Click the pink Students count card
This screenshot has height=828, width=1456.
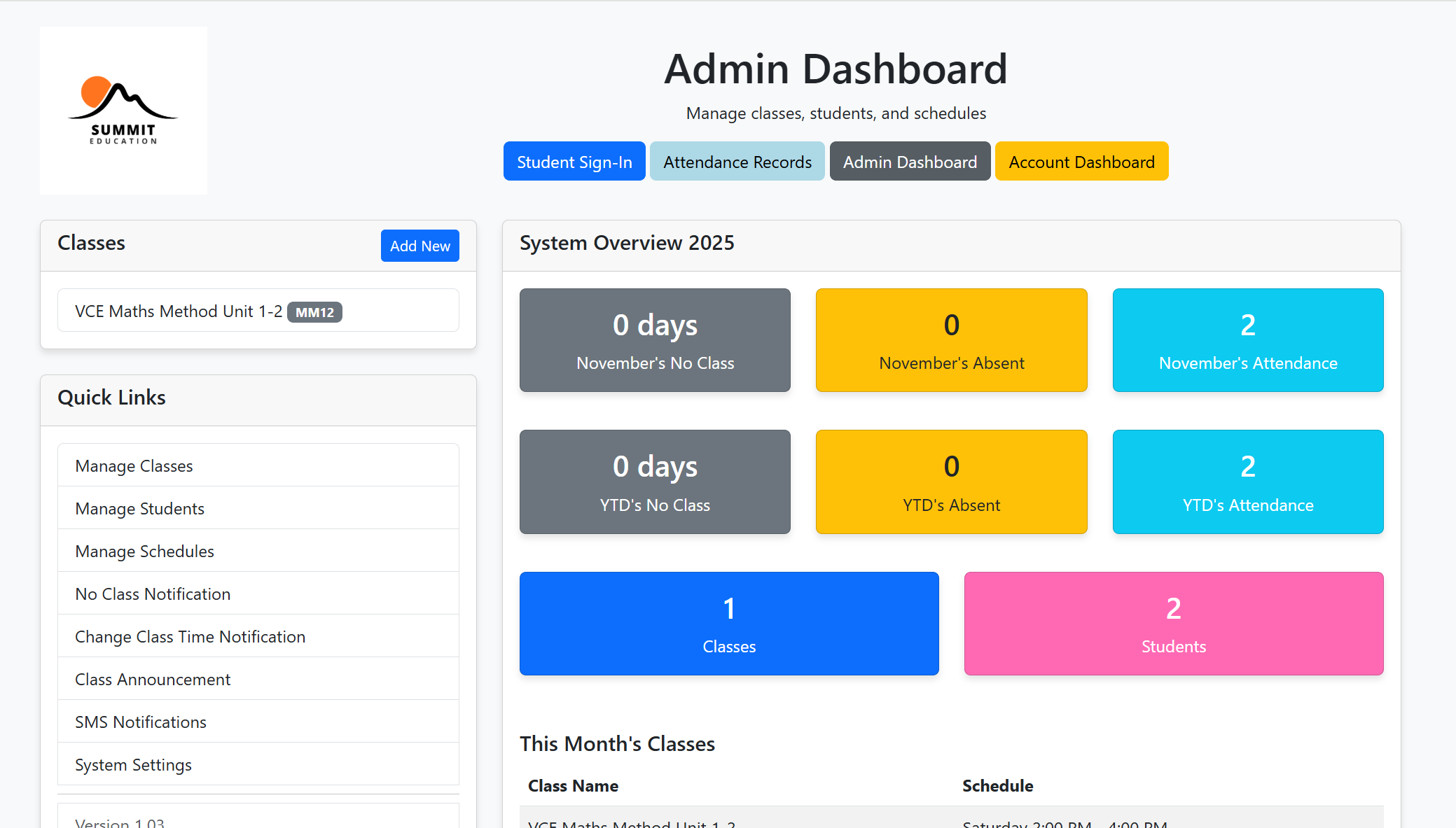[x=1173, y=624]
